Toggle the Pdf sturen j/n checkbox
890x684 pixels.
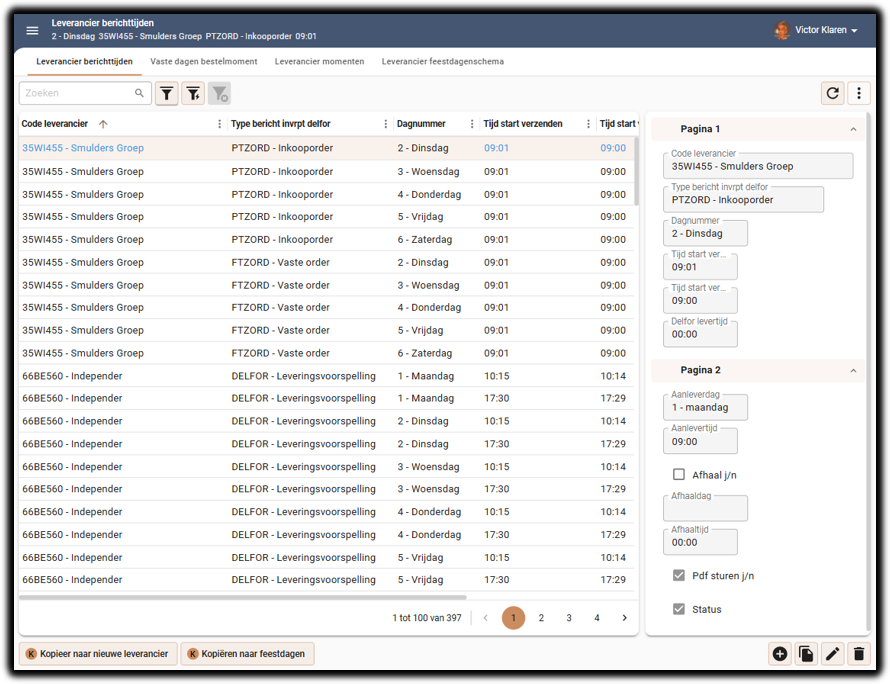[679, 576]
